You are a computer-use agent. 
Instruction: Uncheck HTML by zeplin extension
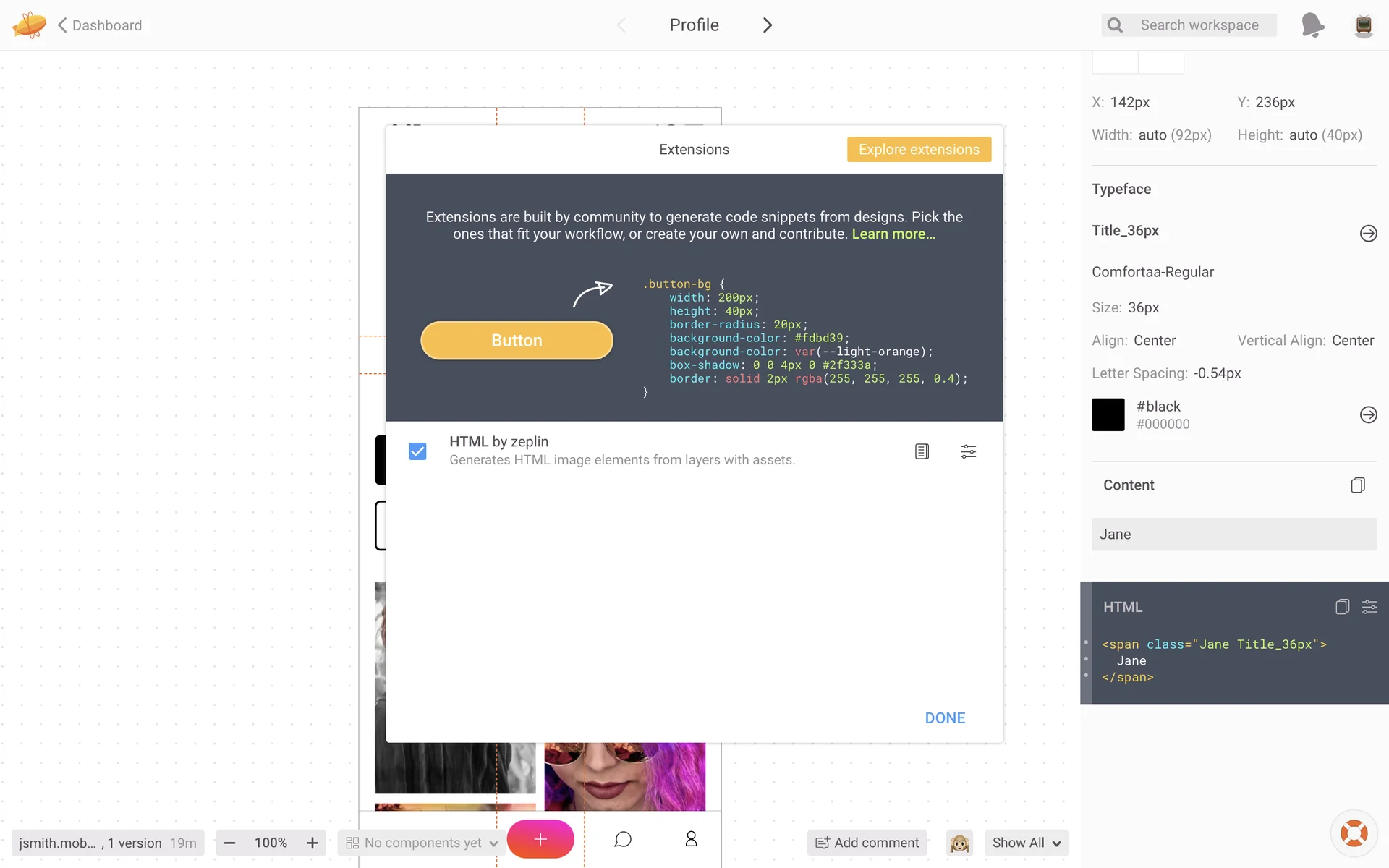(417, 451)
